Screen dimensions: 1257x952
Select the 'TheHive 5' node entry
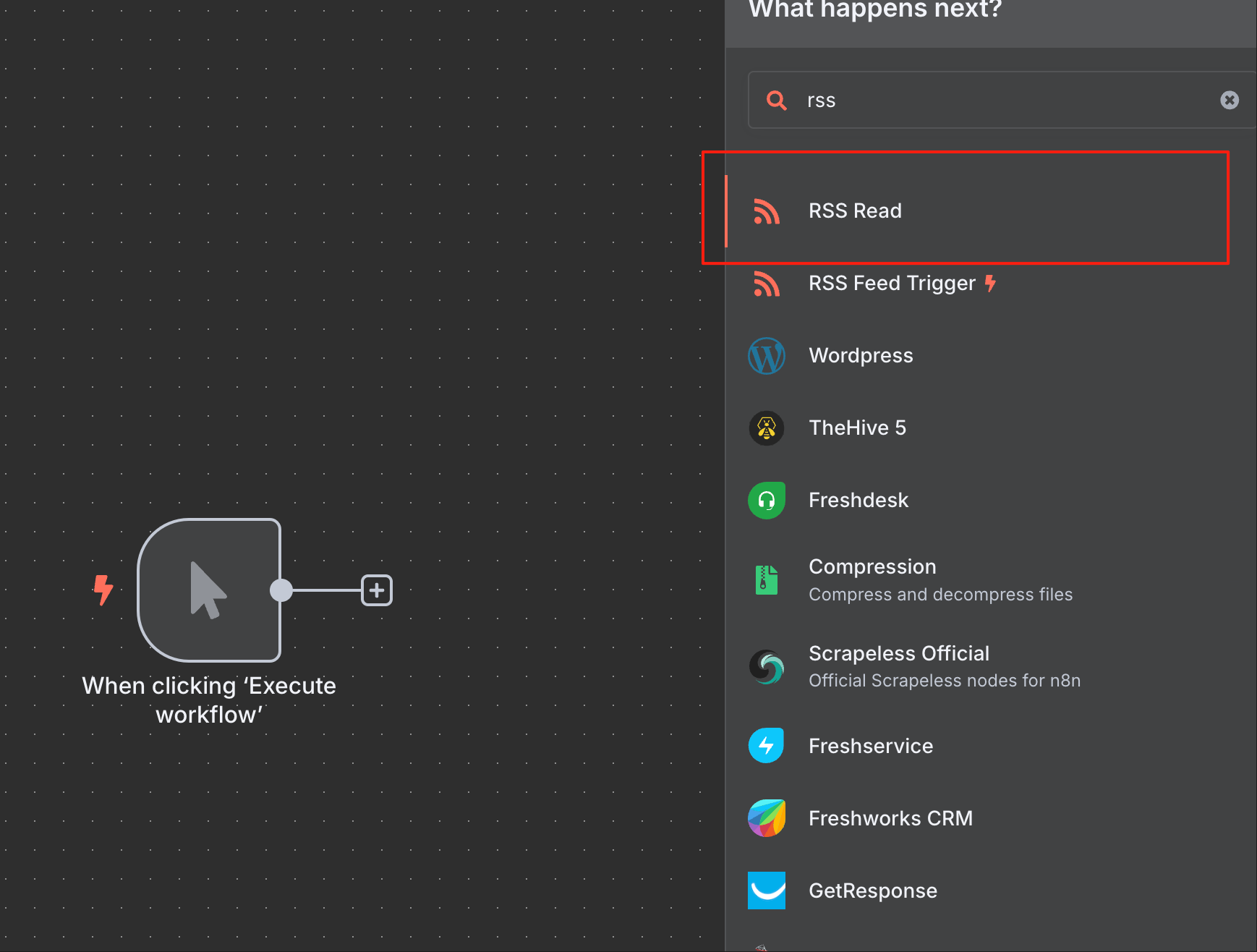click(991, 428)
